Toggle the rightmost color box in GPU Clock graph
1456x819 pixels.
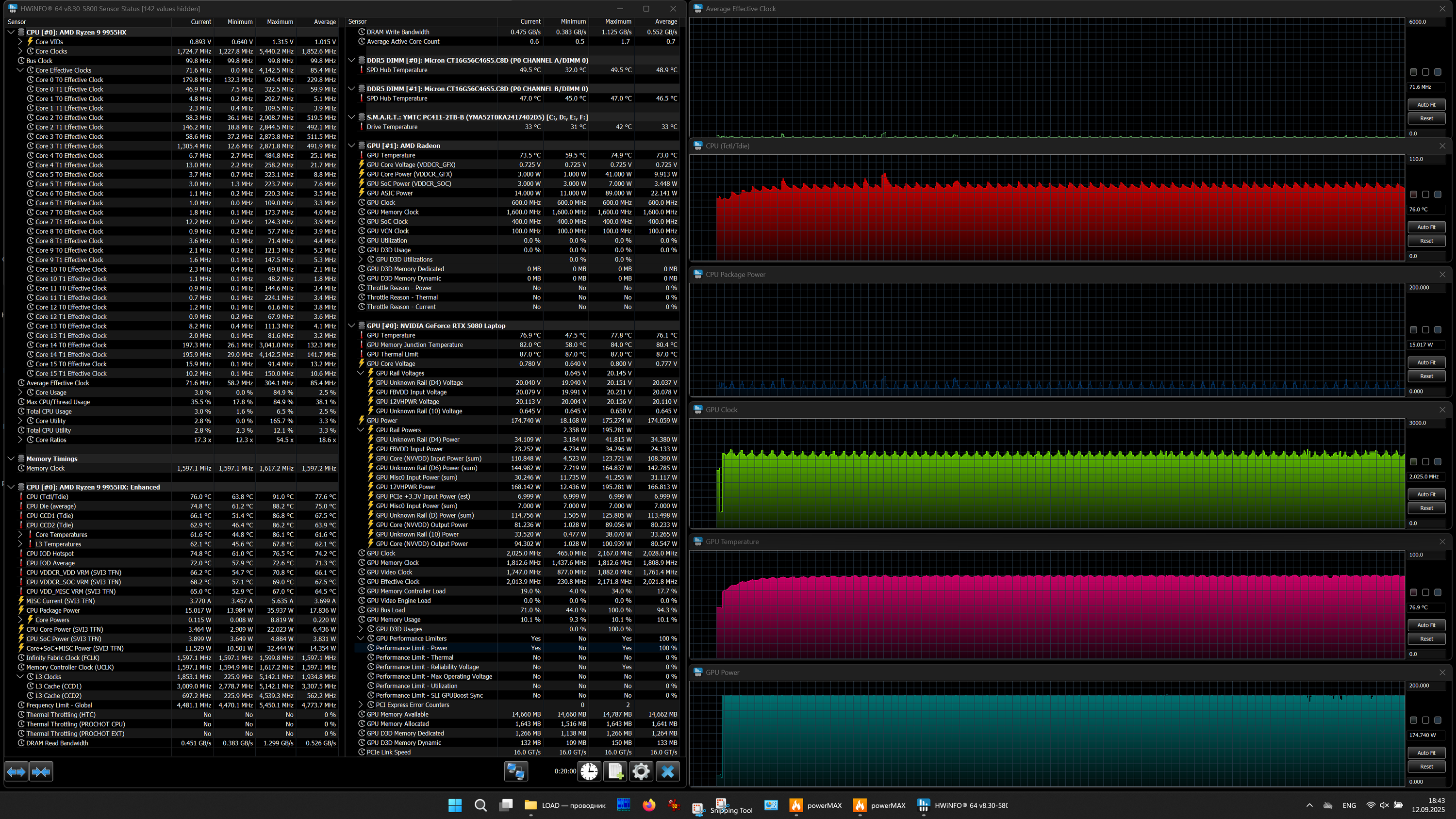[x=1438, y=462]
